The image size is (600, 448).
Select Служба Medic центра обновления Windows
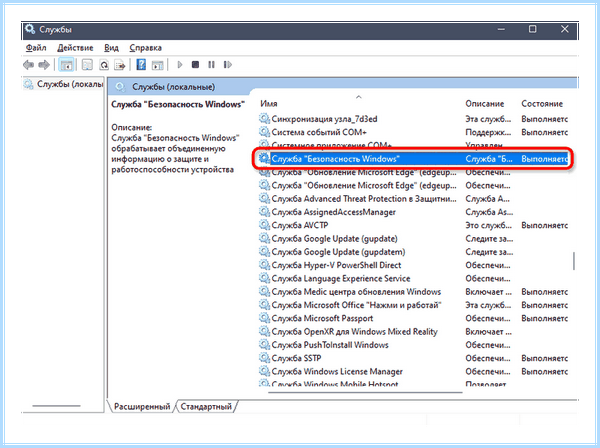pyautogui.click(x=356, y=292)
